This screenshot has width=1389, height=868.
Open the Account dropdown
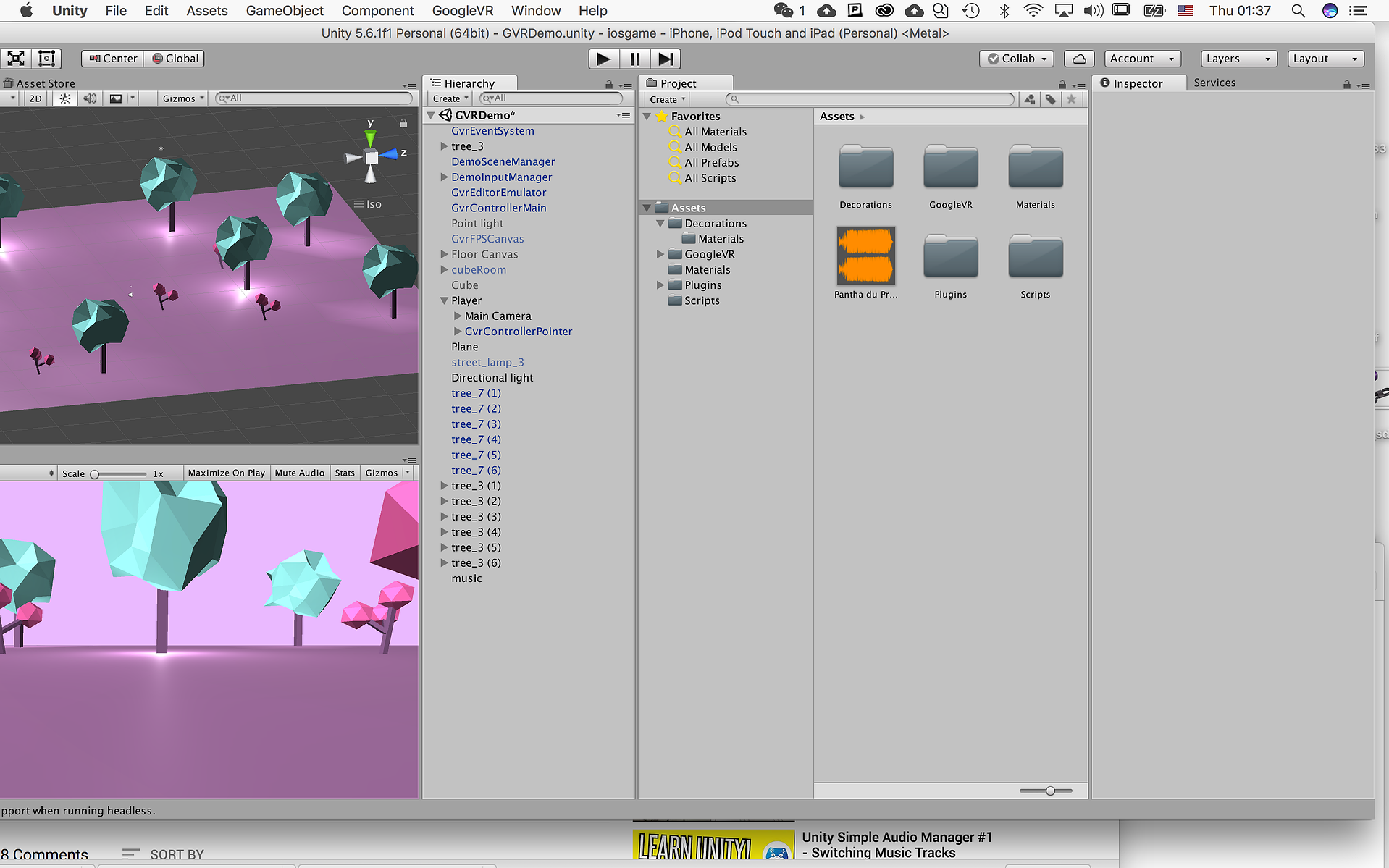(1142, 59)
